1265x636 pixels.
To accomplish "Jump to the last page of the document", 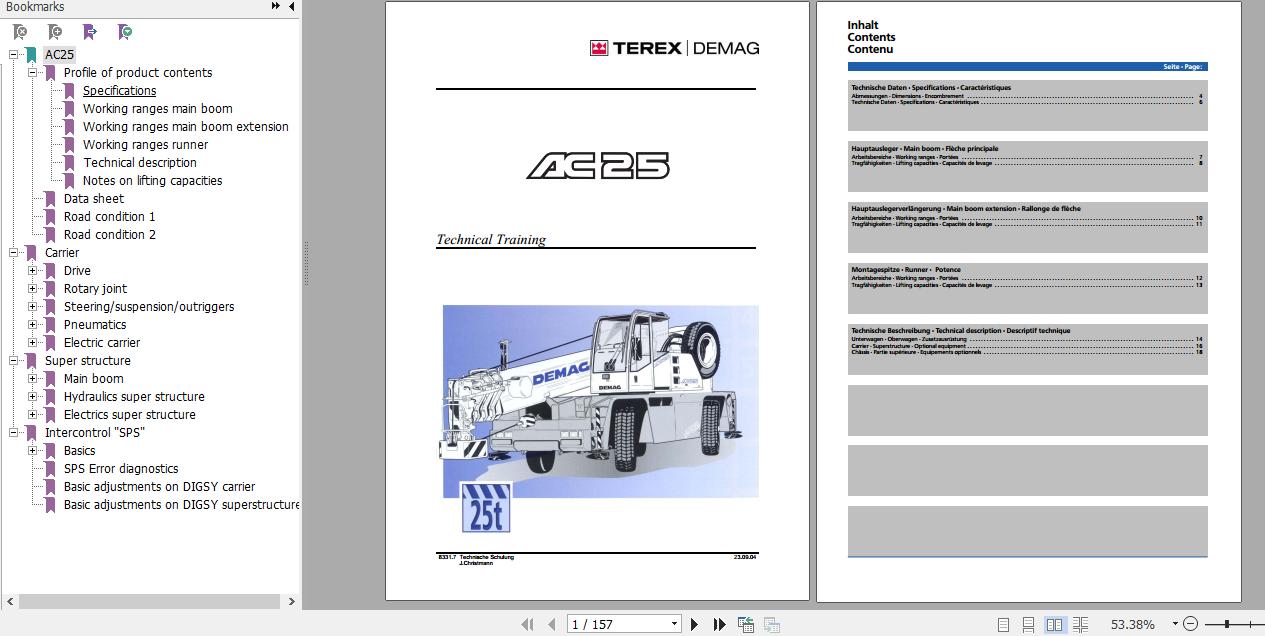I will click(x=720, y=623).
